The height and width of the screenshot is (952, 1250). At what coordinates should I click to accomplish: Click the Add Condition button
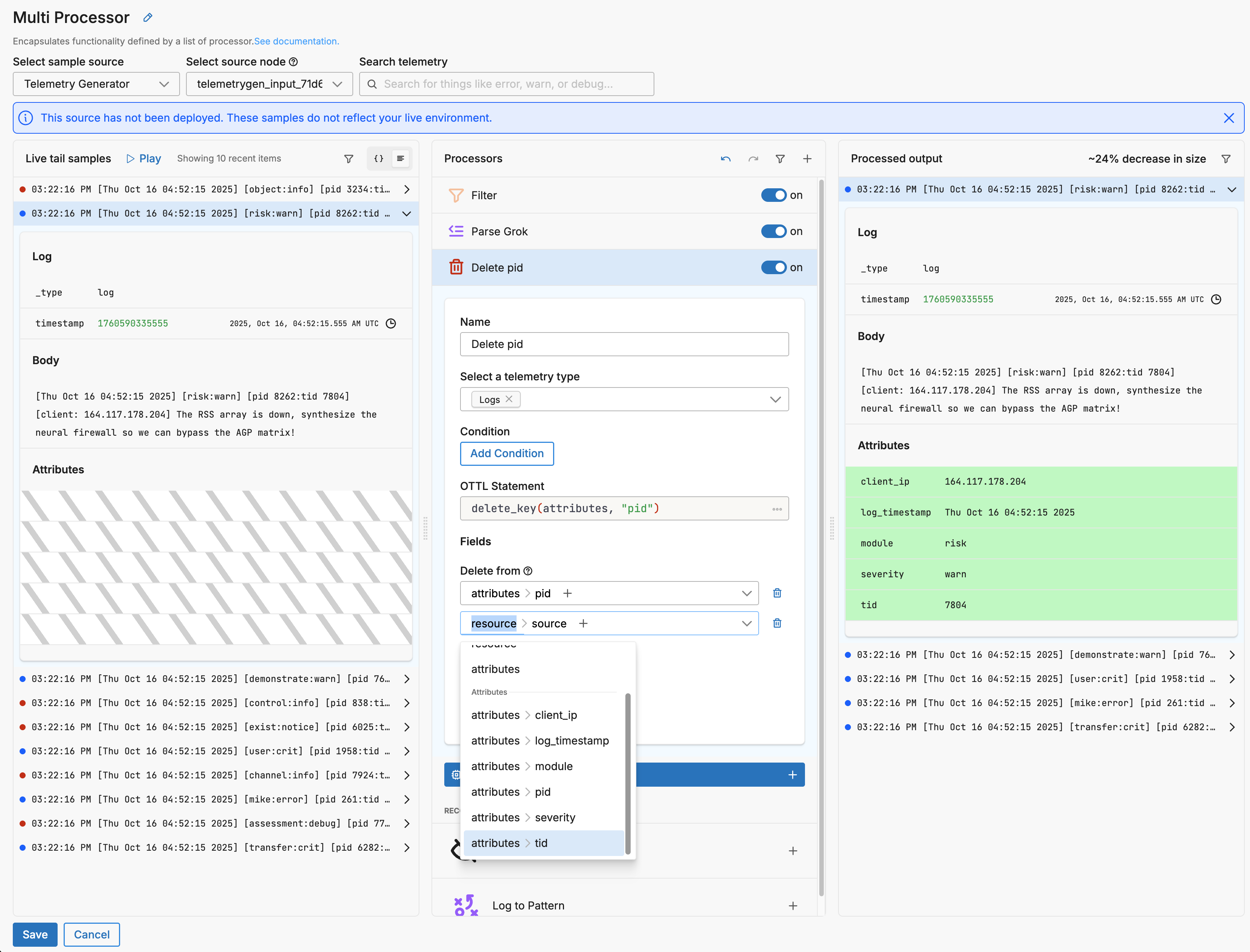[506, 453]
